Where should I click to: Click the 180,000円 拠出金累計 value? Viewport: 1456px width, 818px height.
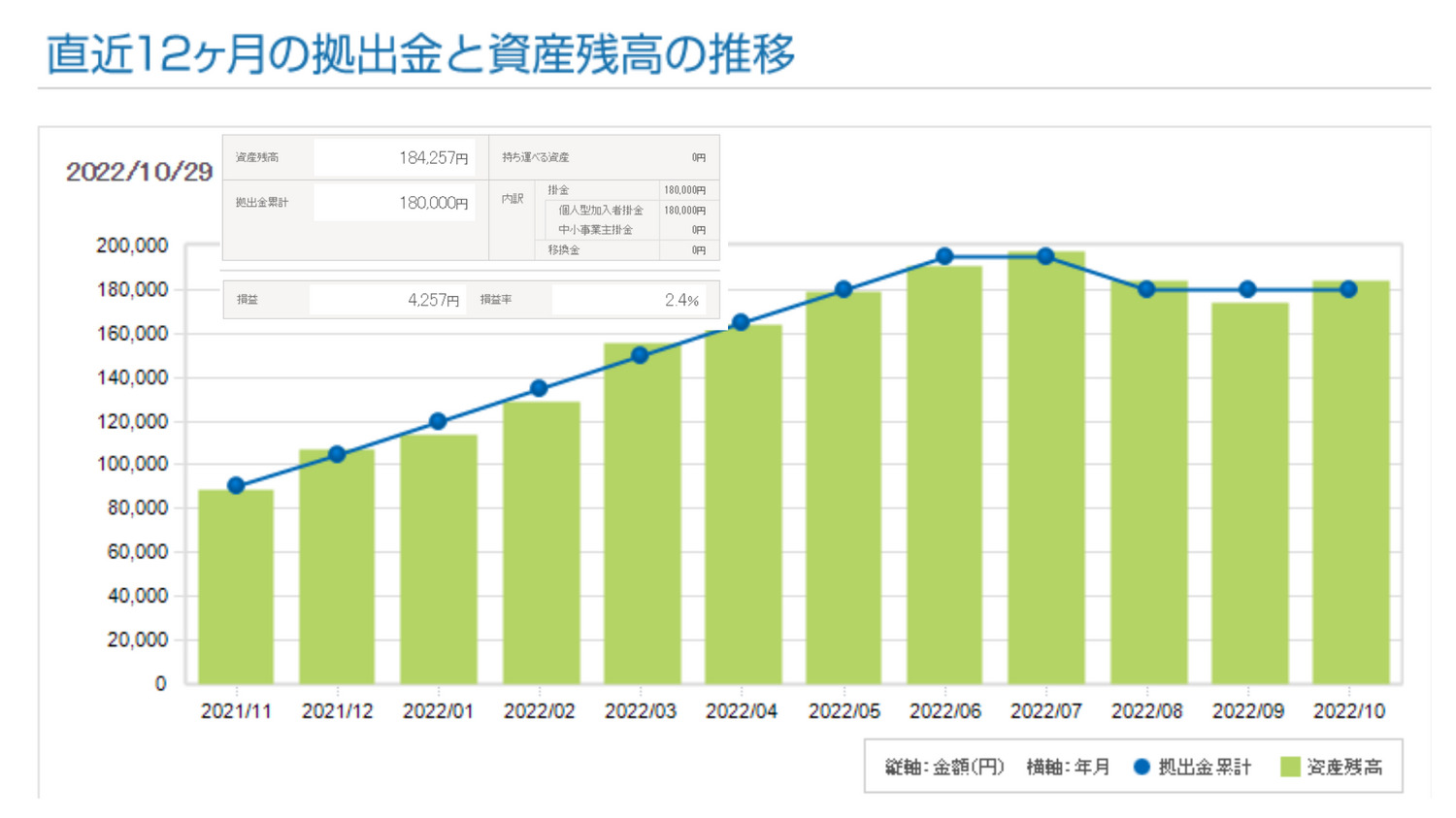(433, 203)
